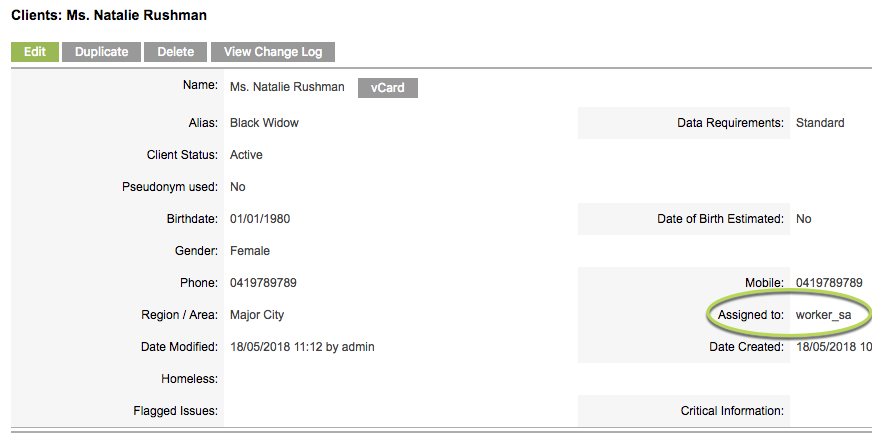The height and width of the screenshot is (438, 872).
Task: Click the Pseudonym used value No
Action: [237, 187]
